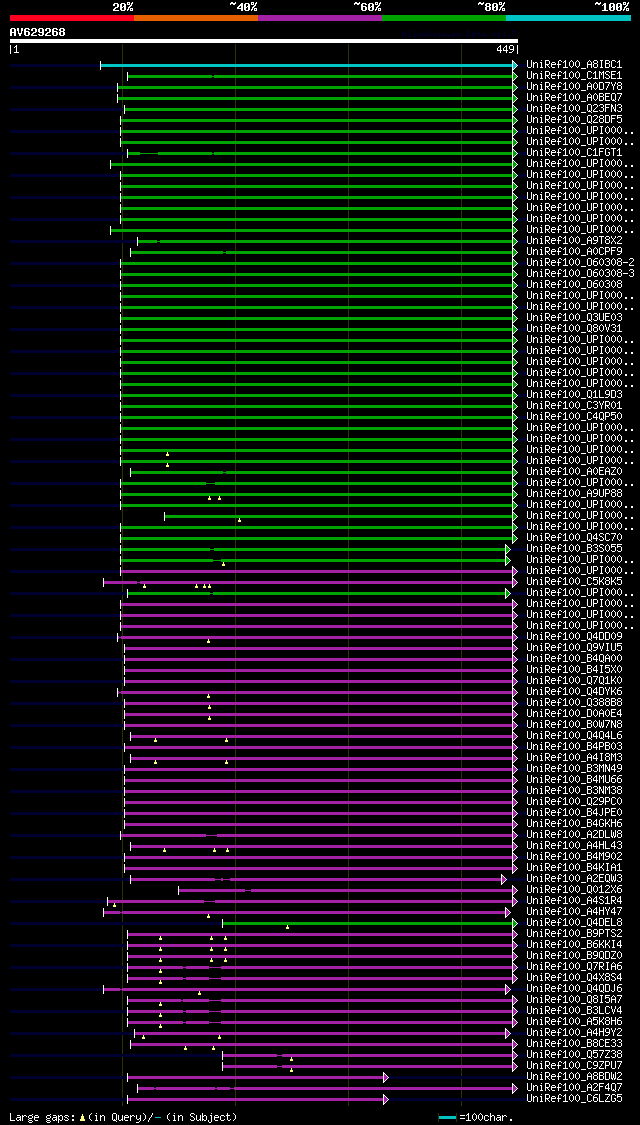
Task: Click the green alignment bar for C1FGT1
Action: click(322, 153)
